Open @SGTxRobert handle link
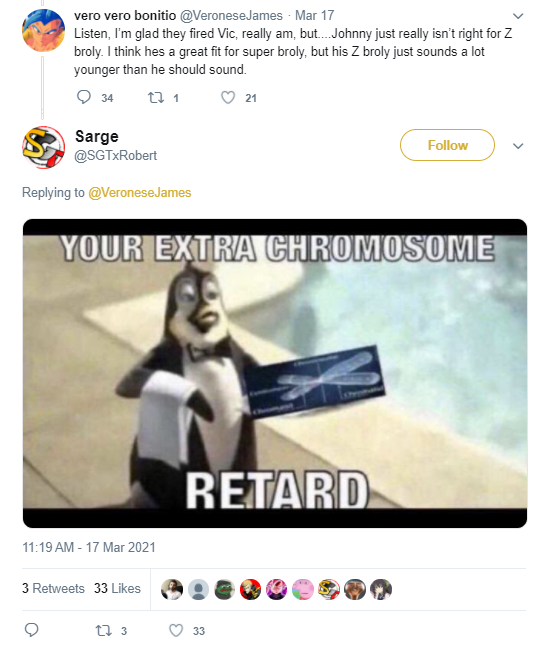549x650 pixels. 116,155
